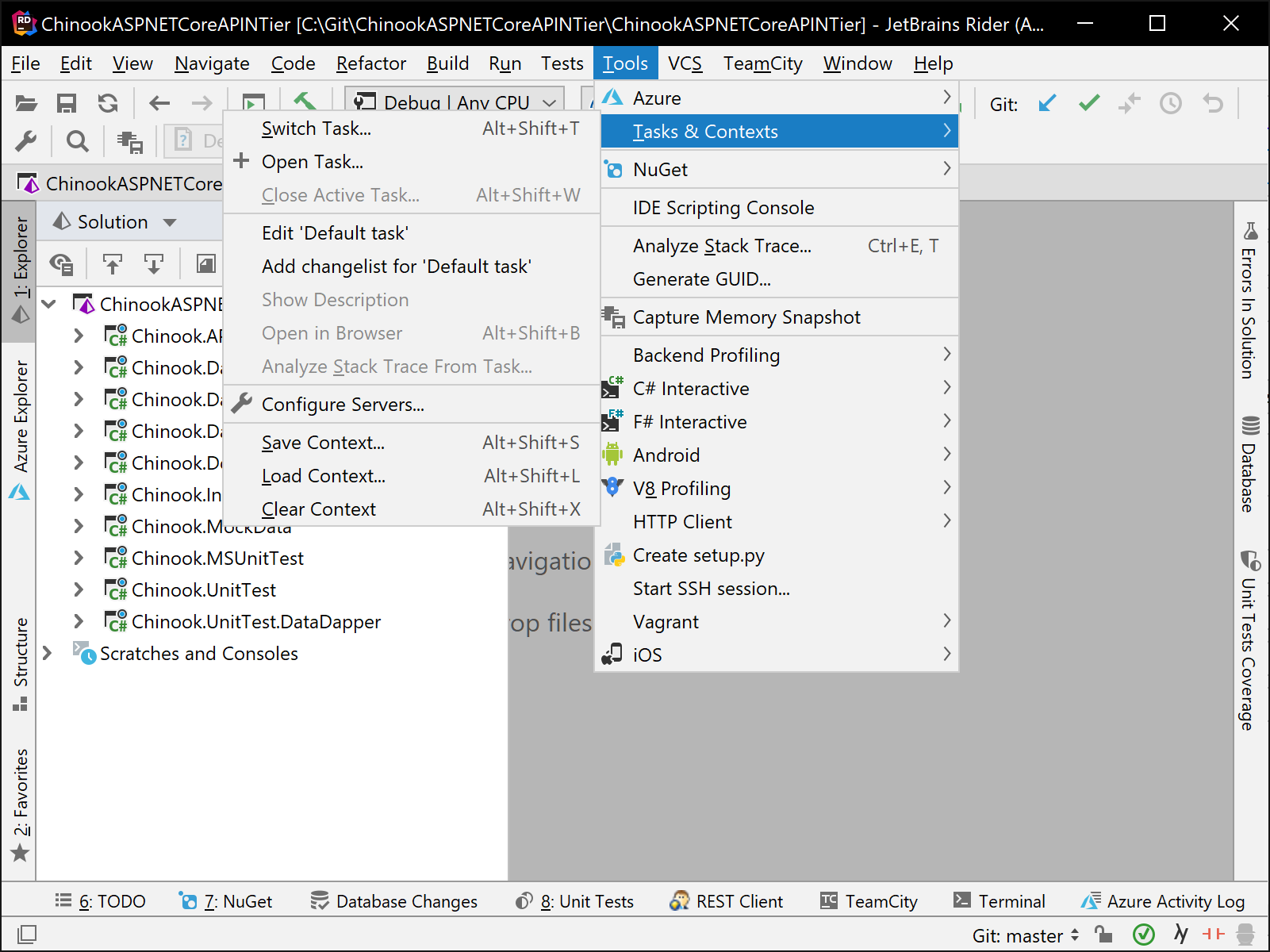Click the Build hammer icon
The image size is (1270, 952).
pos(305,101)
